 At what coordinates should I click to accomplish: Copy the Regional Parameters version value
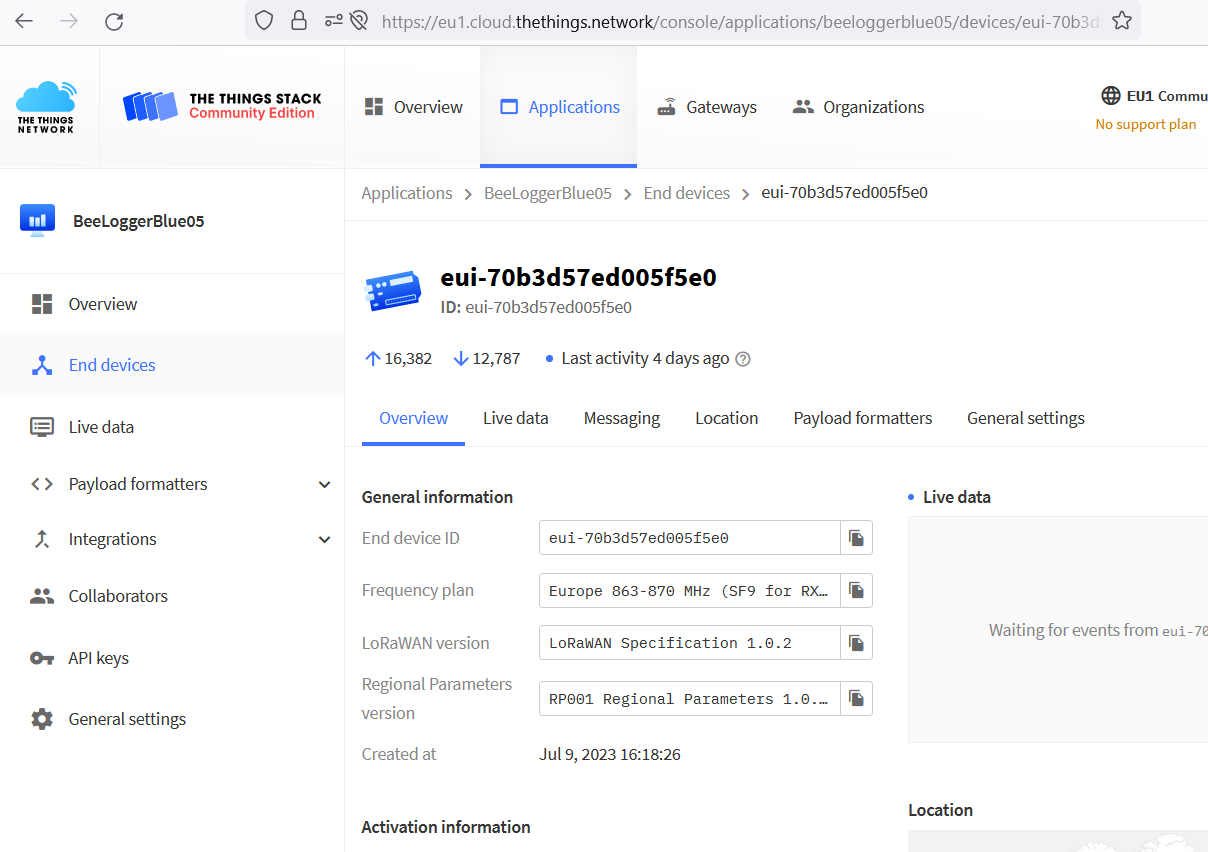point(856,698)
